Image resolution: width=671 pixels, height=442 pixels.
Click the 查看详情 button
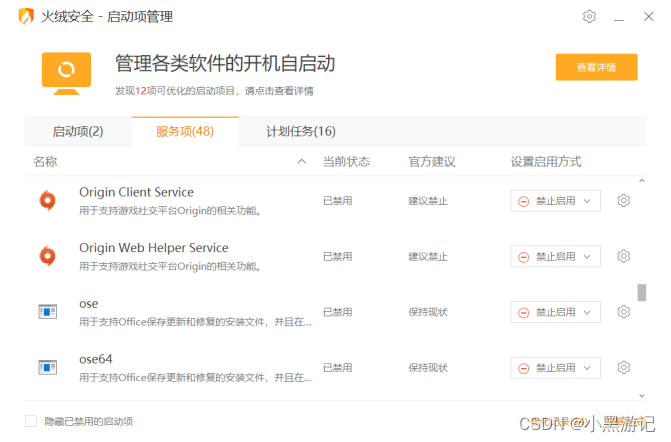(597, 67)
